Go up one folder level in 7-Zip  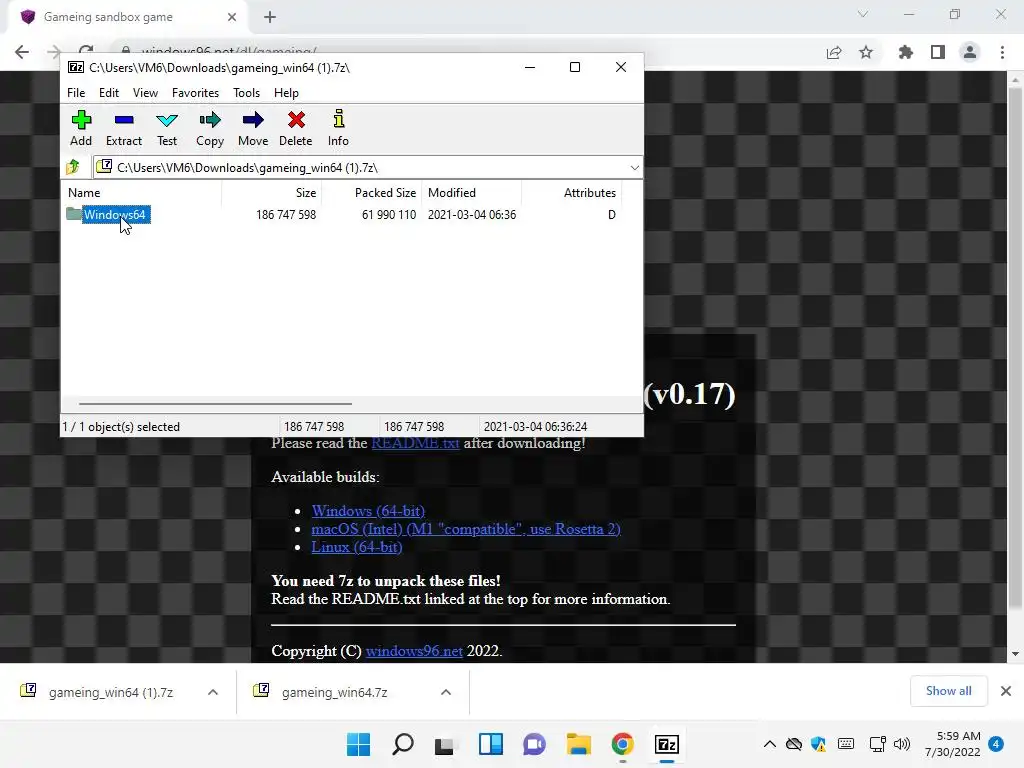pos(73,167)
